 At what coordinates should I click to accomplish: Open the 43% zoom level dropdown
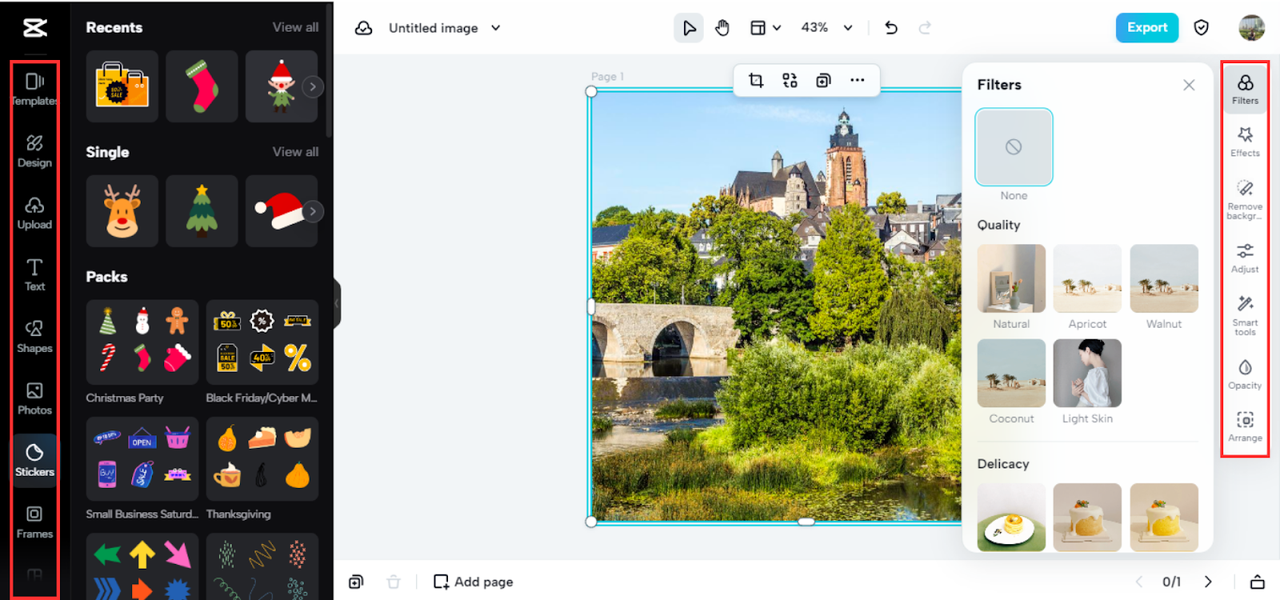click(827, 28)
